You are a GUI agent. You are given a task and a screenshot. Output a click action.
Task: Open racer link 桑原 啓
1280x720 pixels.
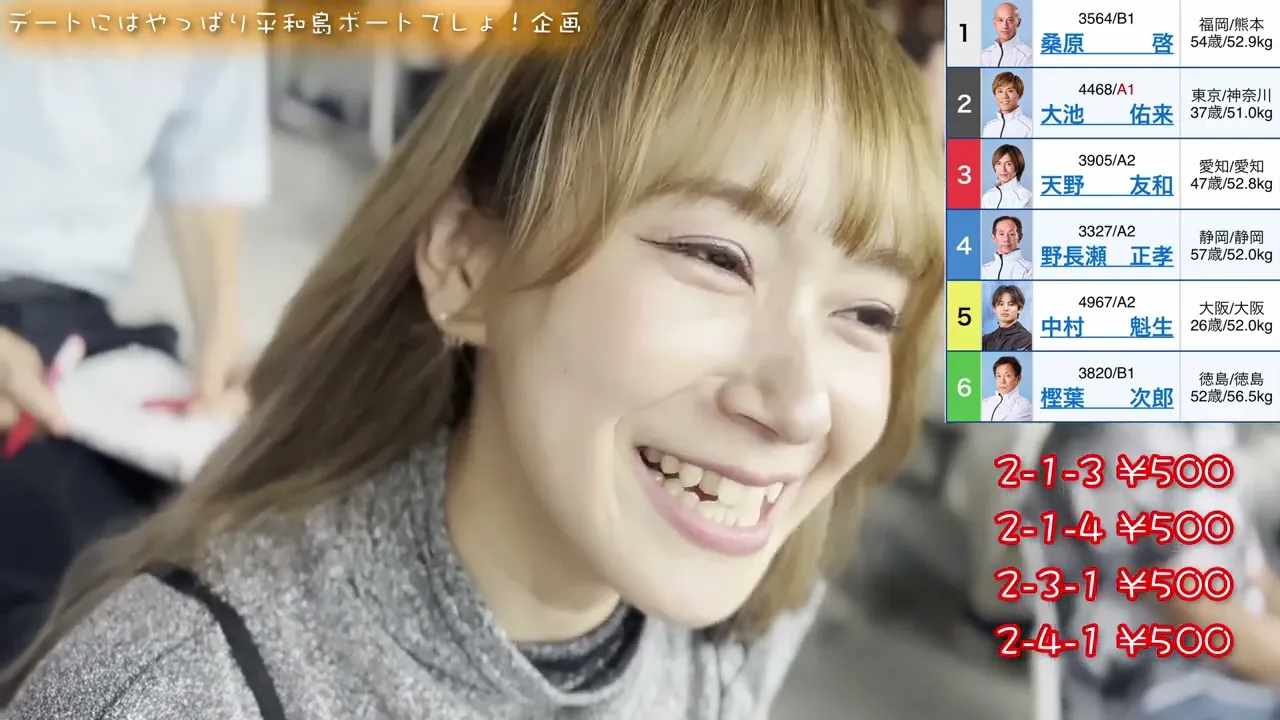[x=1106, y=44]
